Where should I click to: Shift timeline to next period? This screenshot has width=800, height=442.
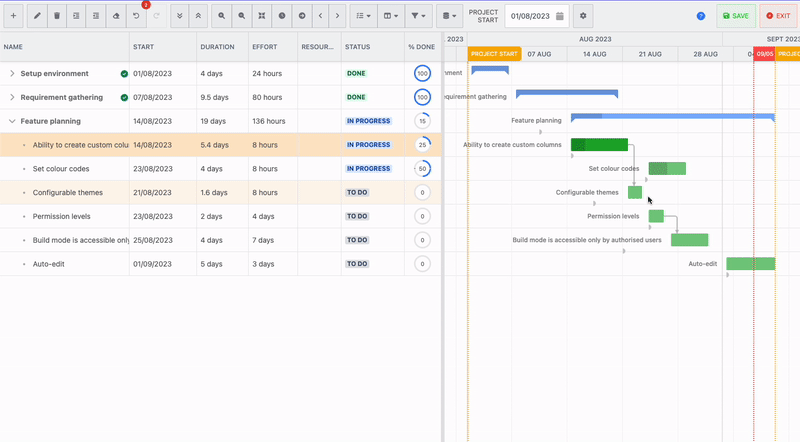coord(337,16)
